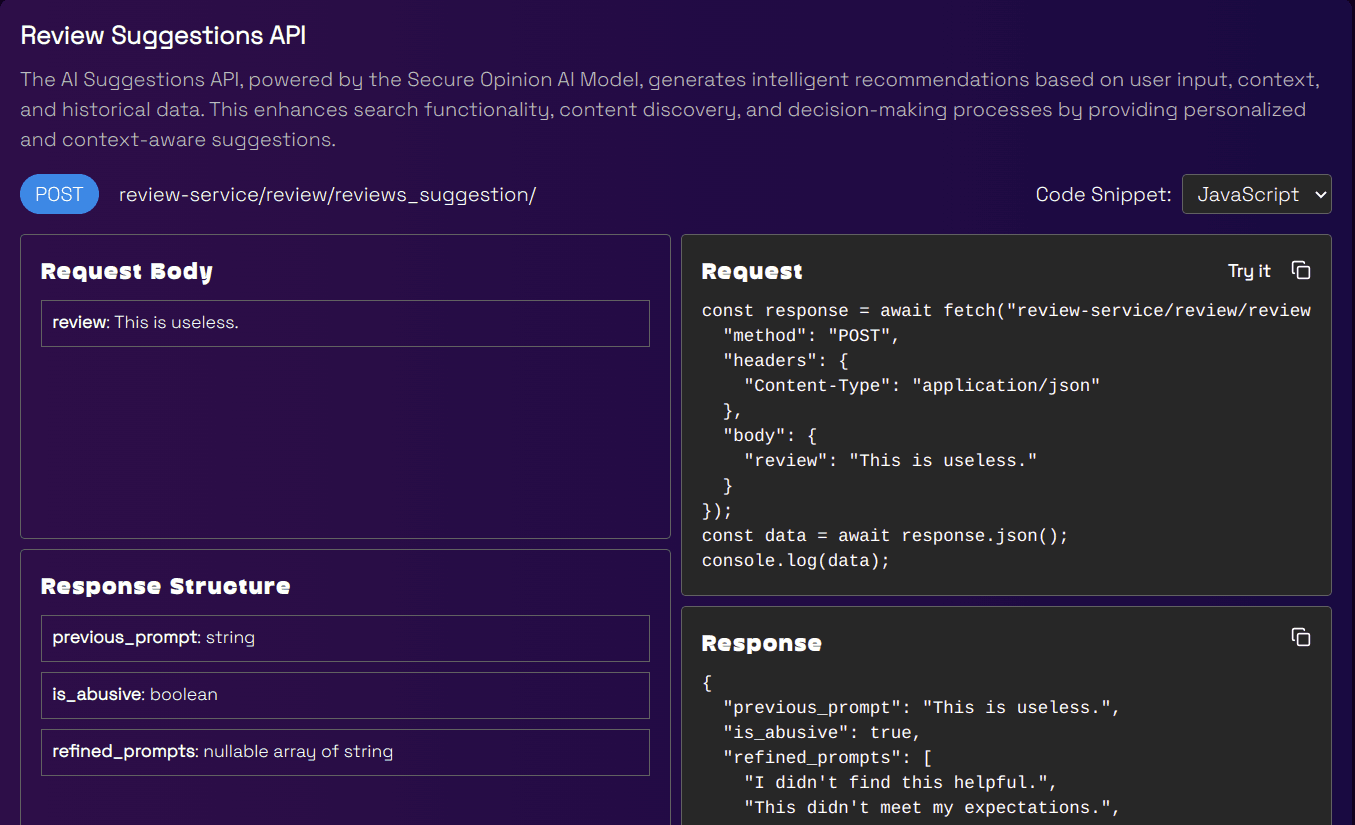Click the Request Body panel title
The width and height of the screenshot is (1355, 825).
point(127,271)
